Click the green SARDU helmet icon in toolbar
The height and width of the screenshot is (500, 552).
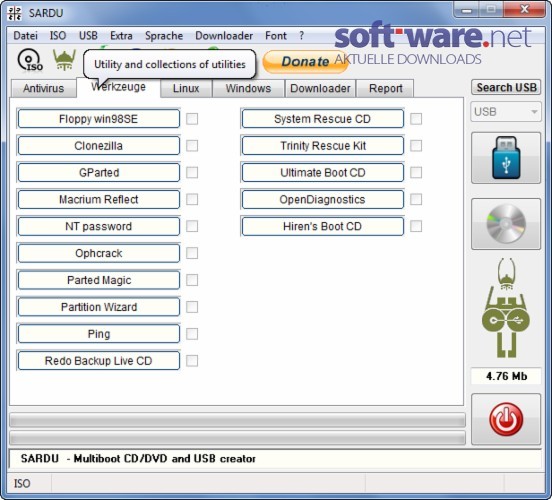64,60
